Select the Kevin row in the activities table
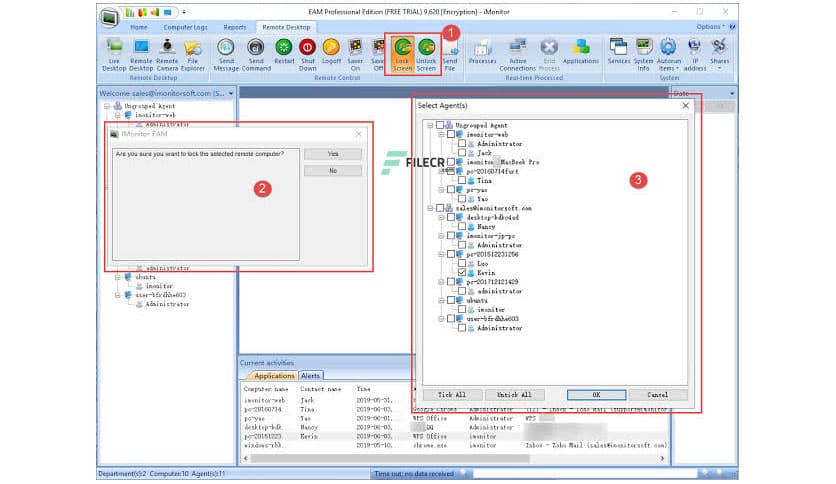836x484 pixels. click(455, 436)
